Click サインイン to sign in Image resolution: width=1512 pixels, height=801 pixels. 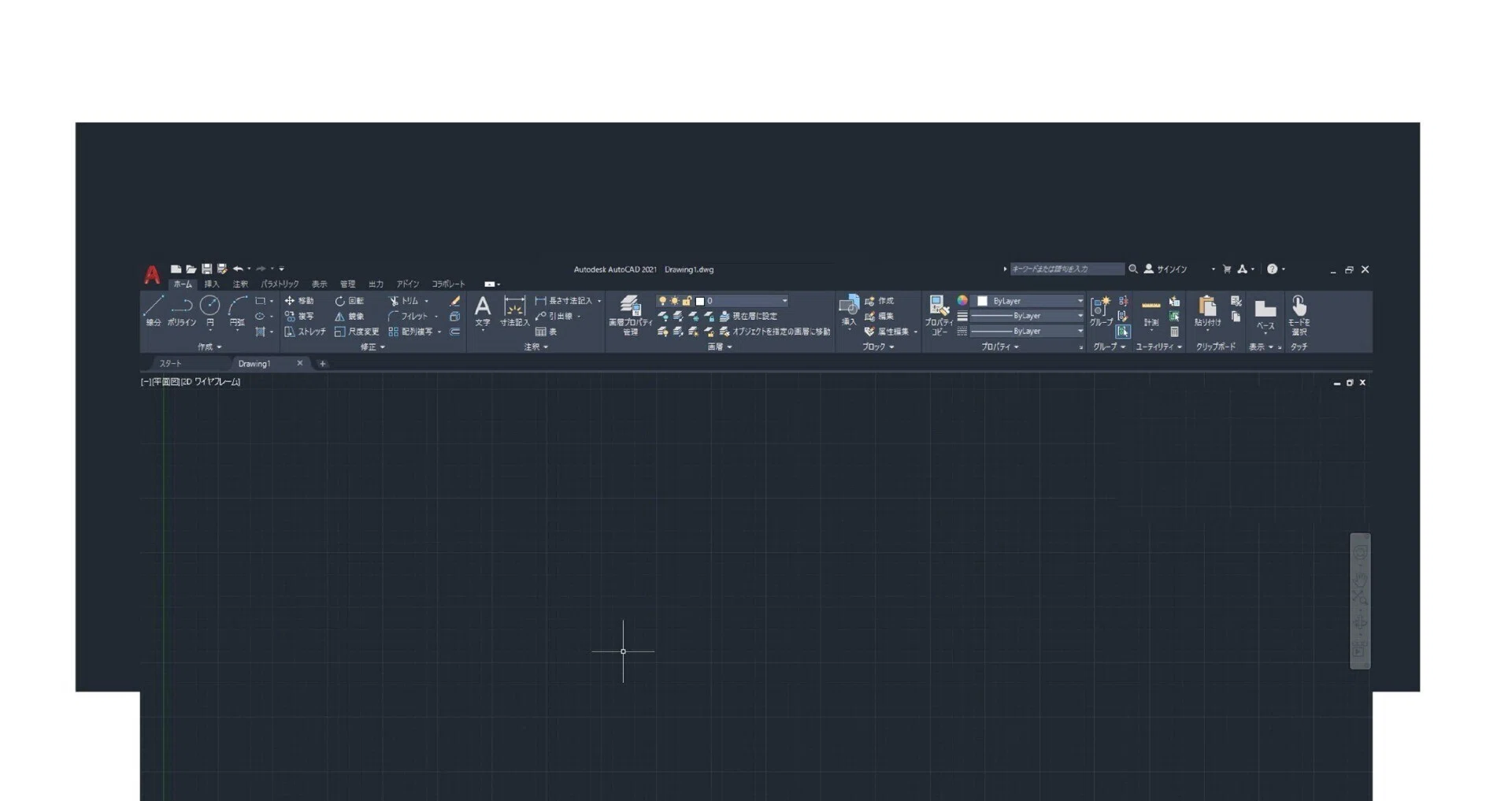pyautogui.click(x=1165, y=269)
